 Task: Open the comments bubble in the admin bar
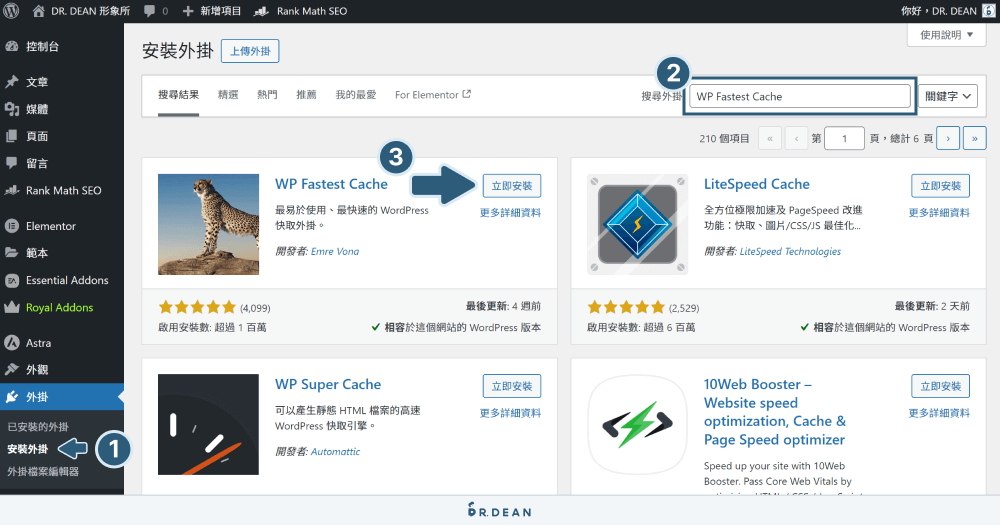156,11
